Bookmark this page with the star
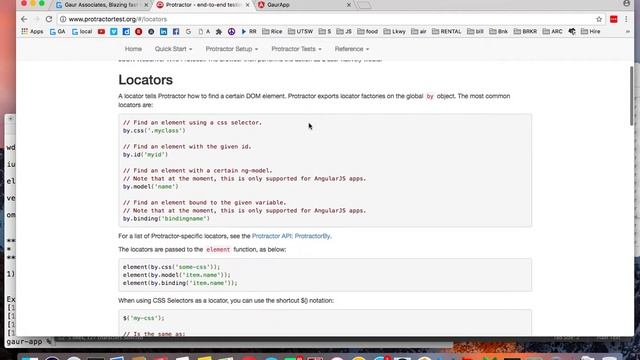The height and width of the screenshot is (360, 640). pyautogui.click(x=599, y=19)
